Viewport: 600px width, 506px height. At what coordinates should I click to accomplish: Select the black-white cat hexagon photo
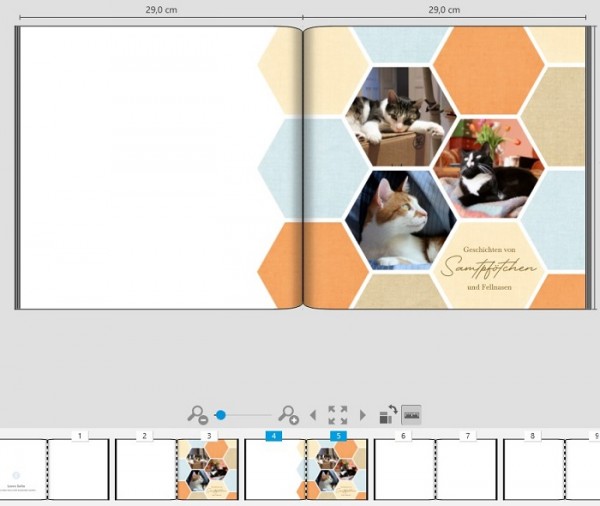489,168
